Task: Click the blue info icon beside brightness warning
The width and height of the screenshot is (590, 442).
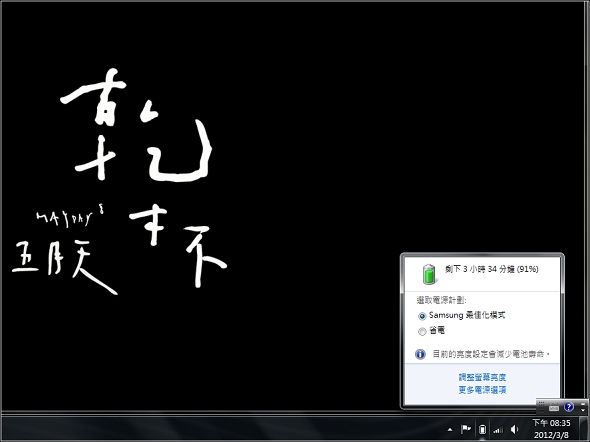Action: coord(420,354)
